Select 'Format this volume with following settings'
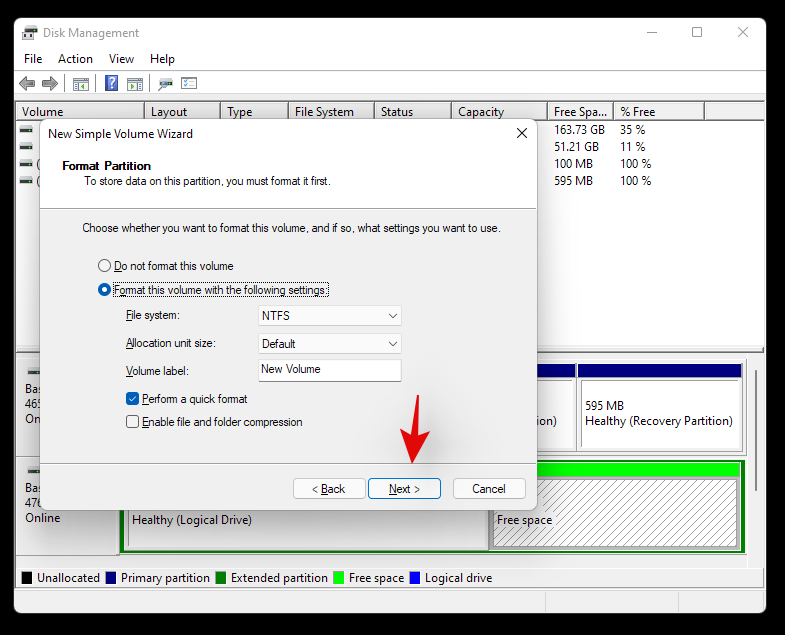Image resolution: width=785 pixels, height=635 pixels. (105, 290)
